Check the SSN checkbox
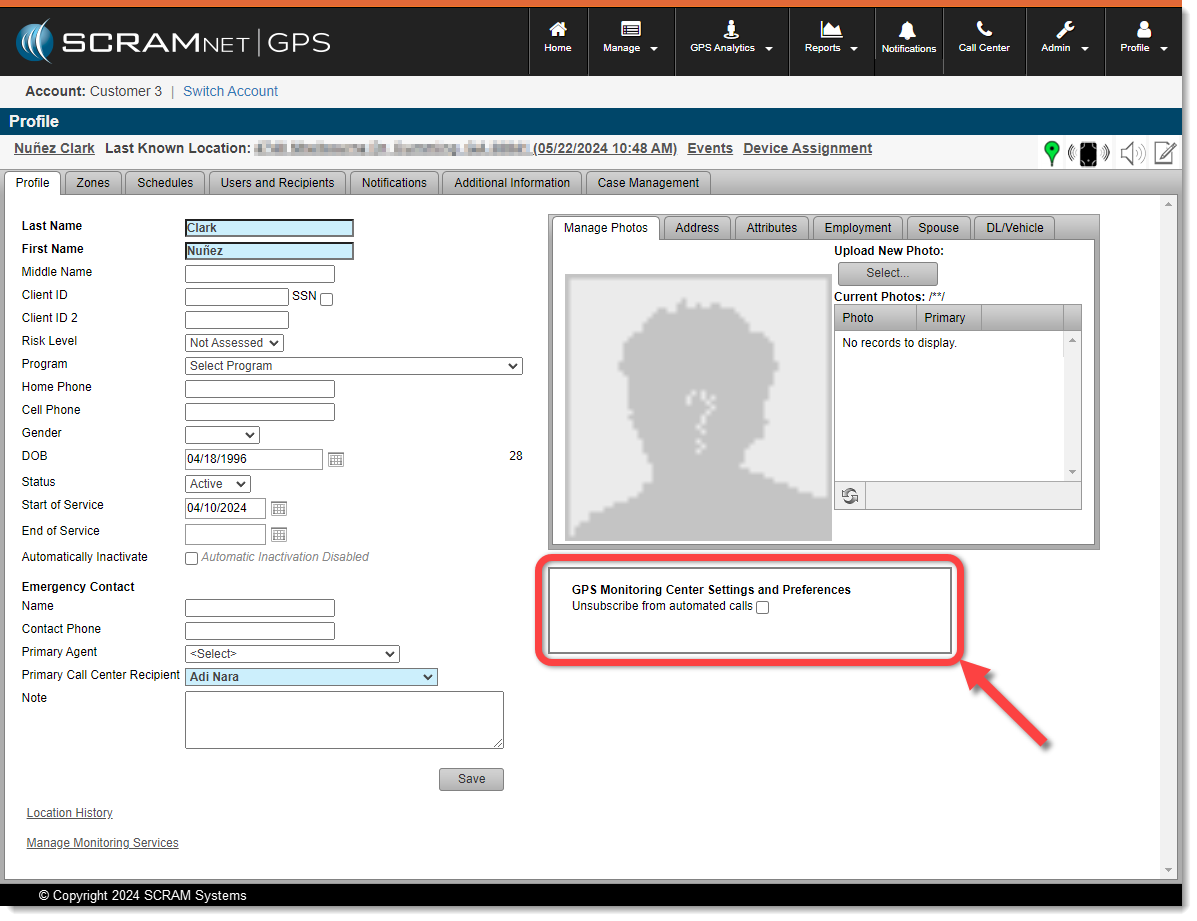Screen dimensions: 1197x921 tap(326, 299)
